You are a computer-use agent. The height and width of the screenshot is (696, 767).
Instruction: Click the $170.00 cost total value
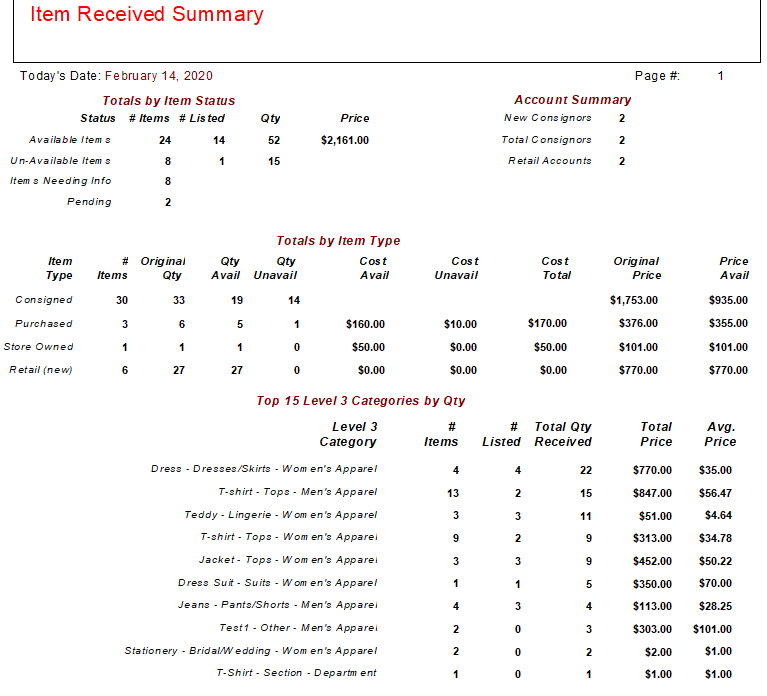click(547, 323)
